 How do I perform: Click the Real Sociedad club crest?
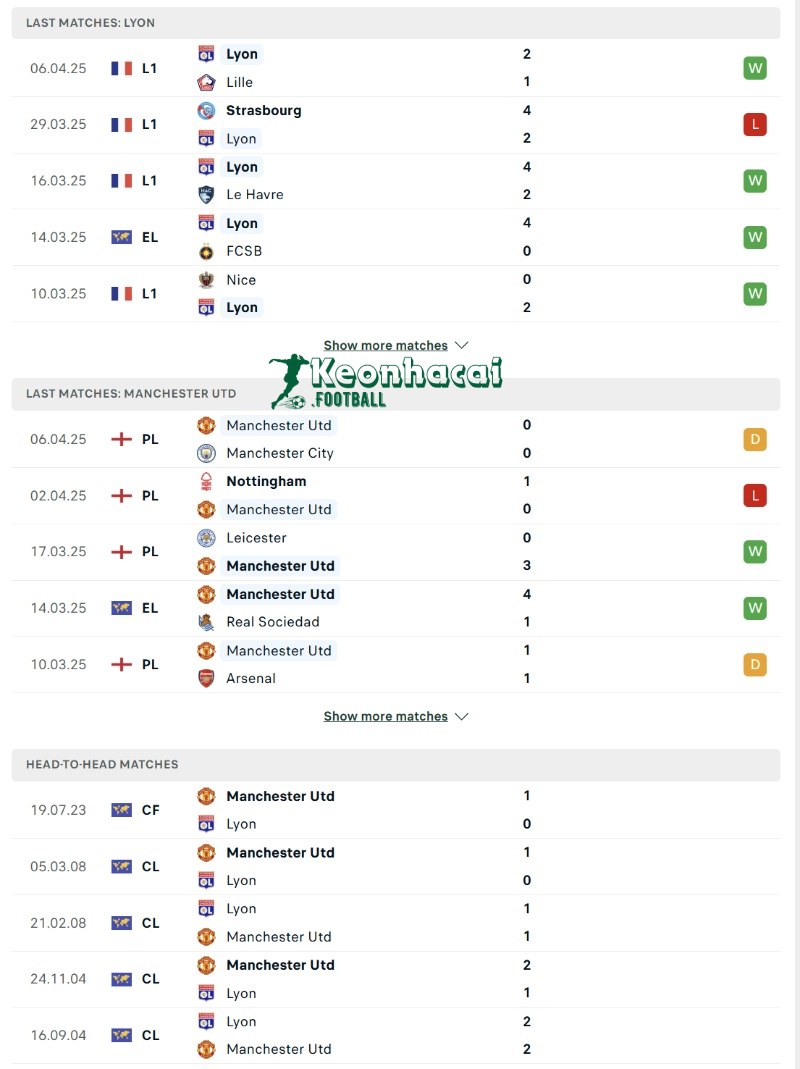(x=206, y=621)
